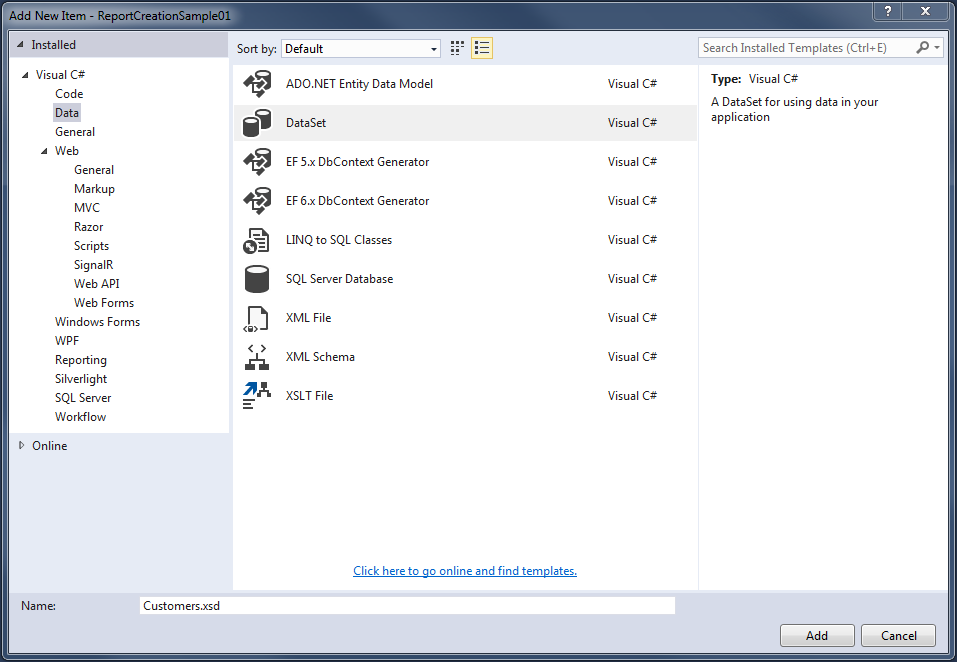Select the WPF category
Screen dimensions: 957x662
coord(67,341)
